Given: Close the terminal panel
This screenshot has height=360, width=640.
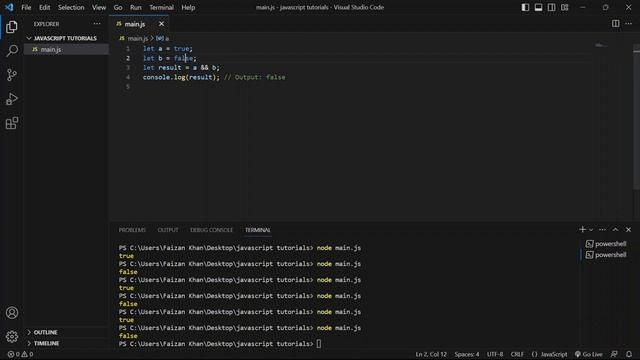Looking at the screenshot, I should [x=629, y=229].
